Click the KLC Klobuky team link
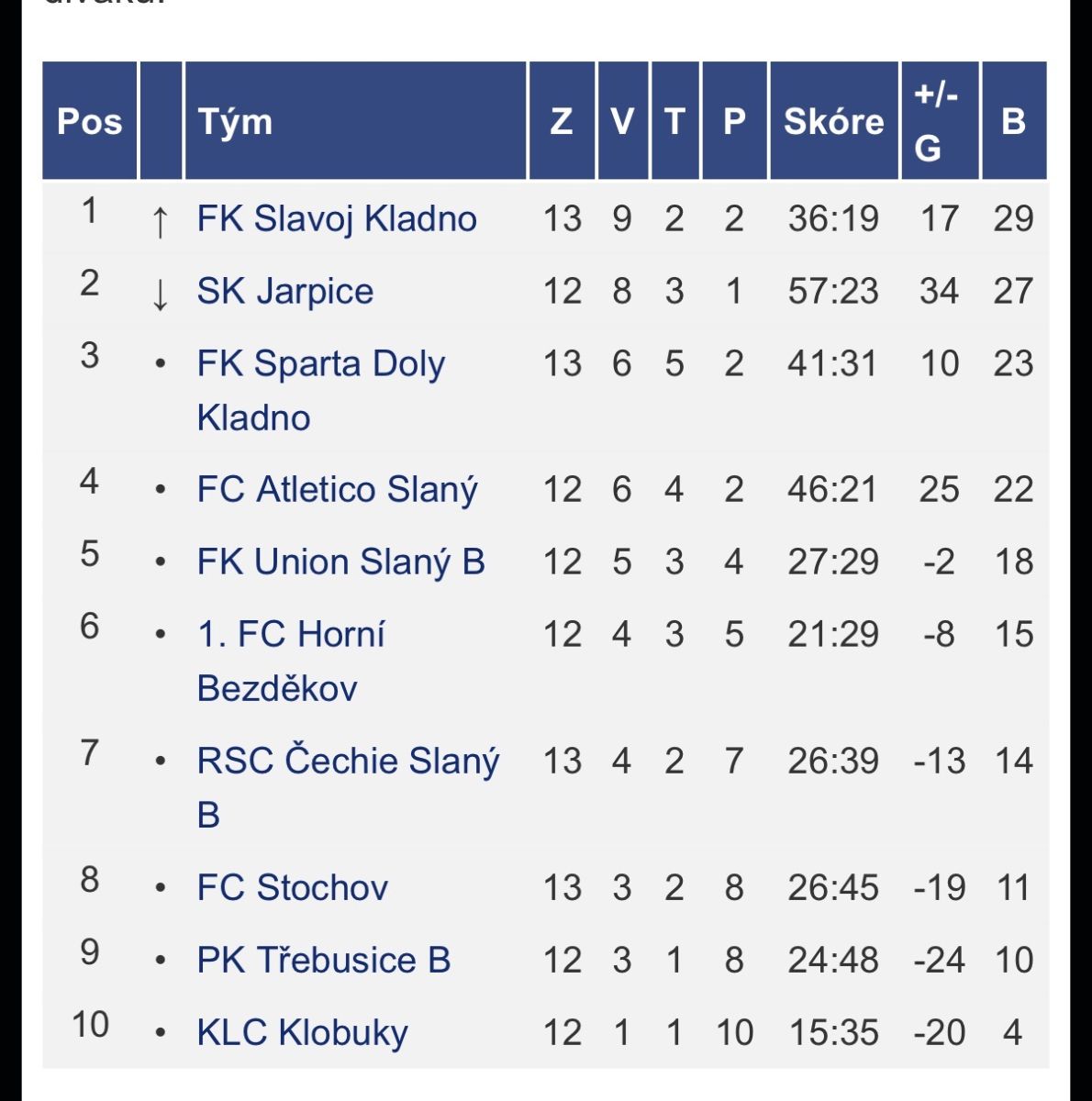Viewport: 1092px width, 1101px height. 302,1033
